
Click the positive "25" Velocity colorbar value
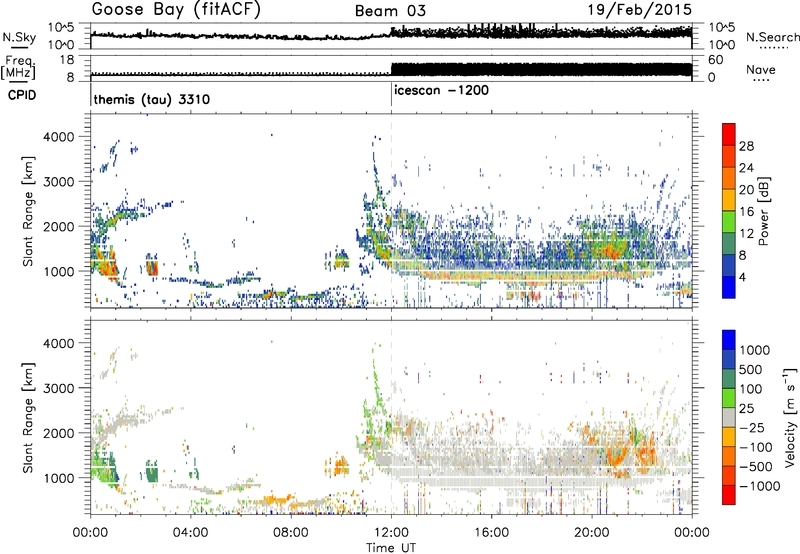[747, 408]
